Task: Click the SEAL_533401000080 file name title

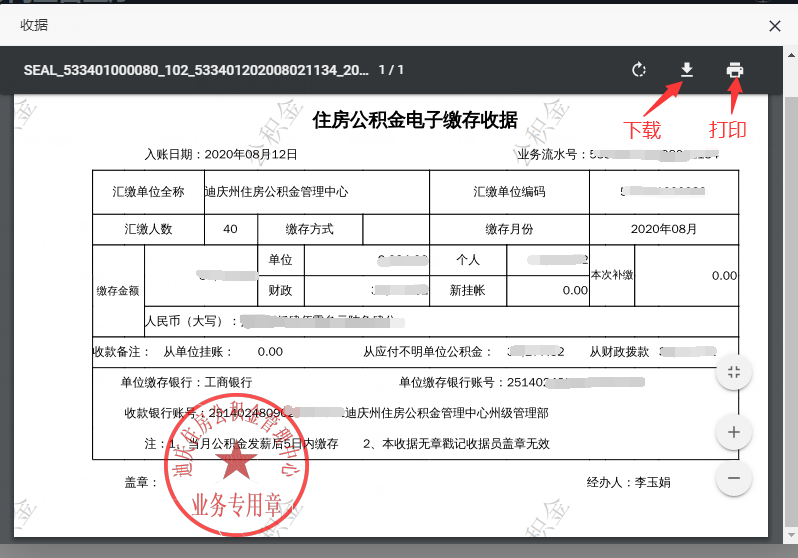Action: click(x=195, y=70)
